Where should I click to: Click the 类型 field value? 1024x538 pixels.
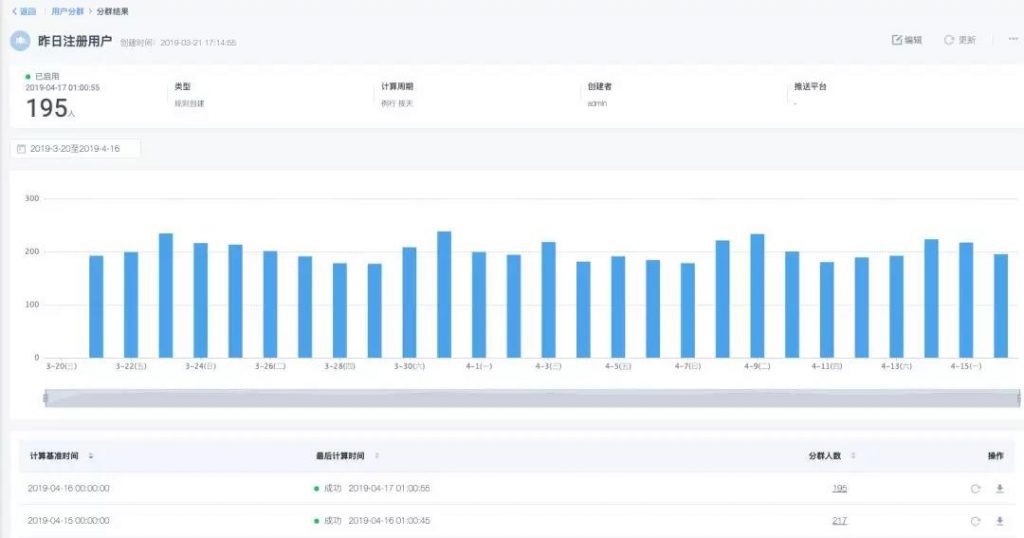[x=189, y=103]
